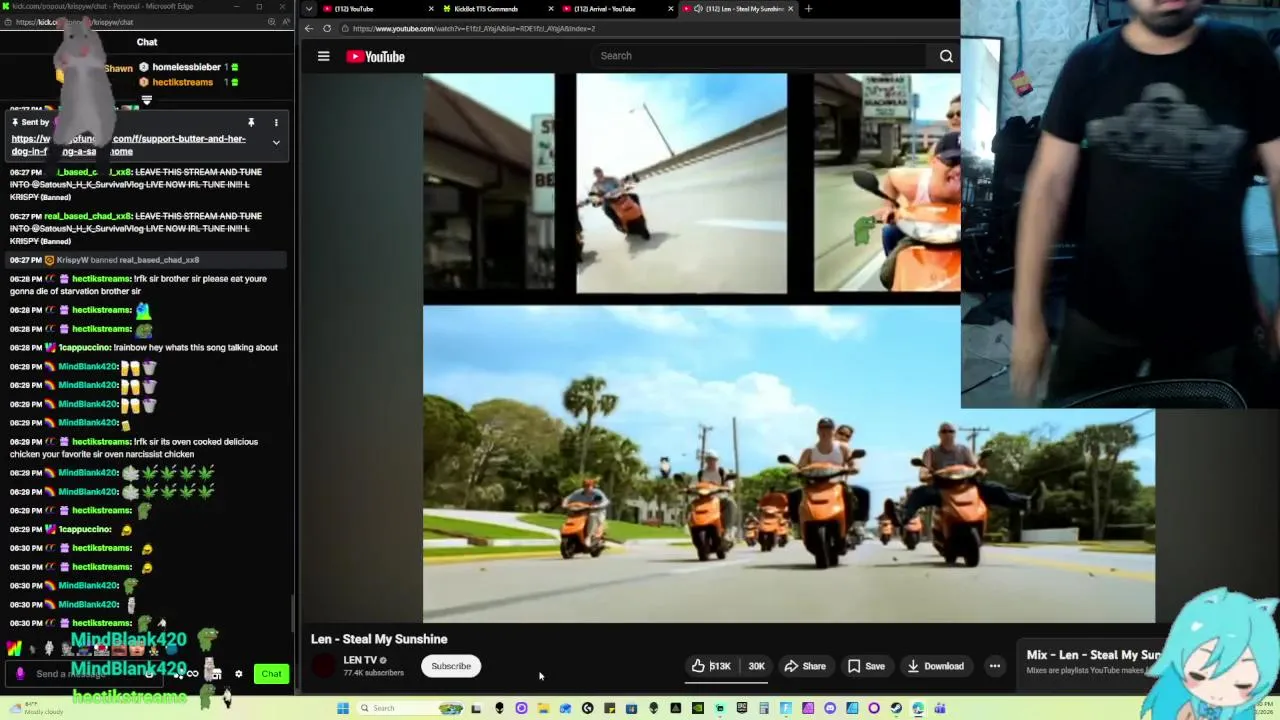
Task: Close the KickBot TTS Commands tab
Action: click(550, 9)
